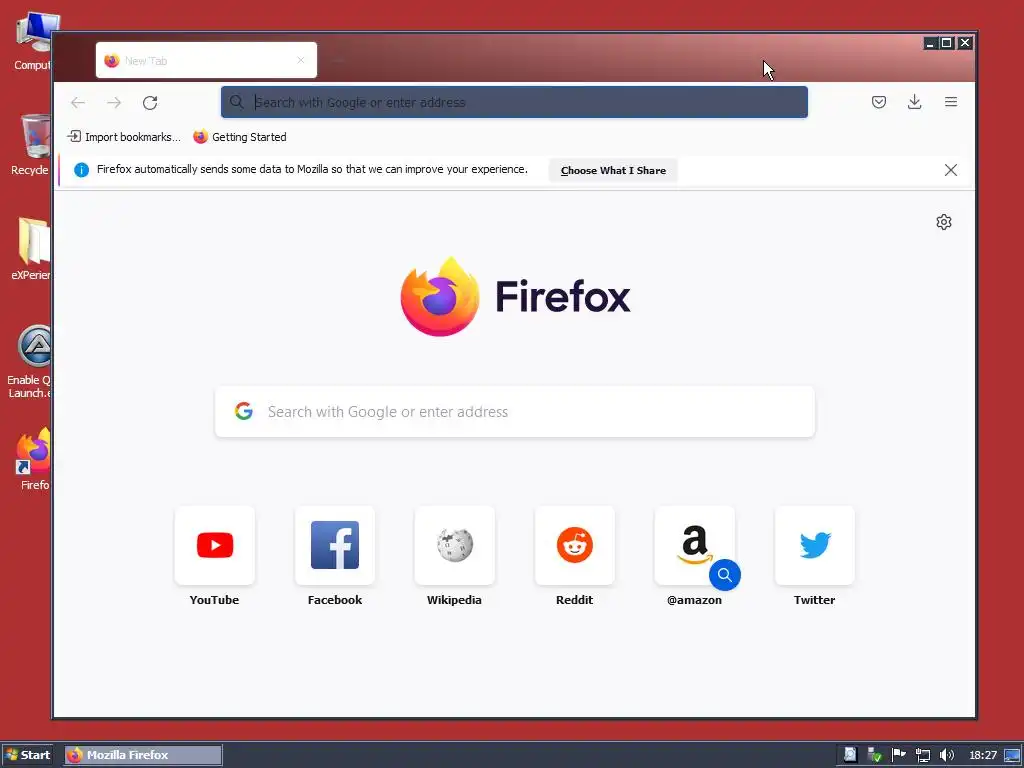Click the info icon in notification bar

(x=81, y=170)
